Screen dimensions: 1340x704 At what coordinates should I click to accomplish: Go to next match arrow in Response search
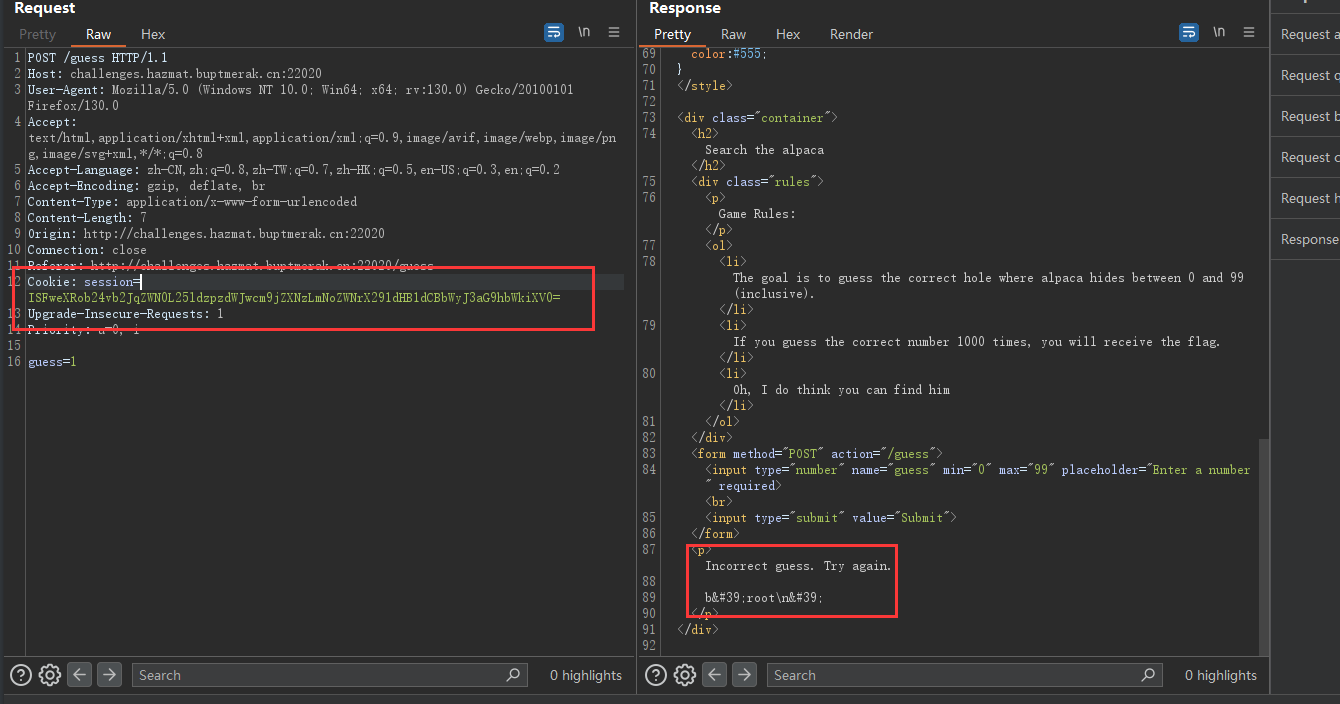[745, 675]
